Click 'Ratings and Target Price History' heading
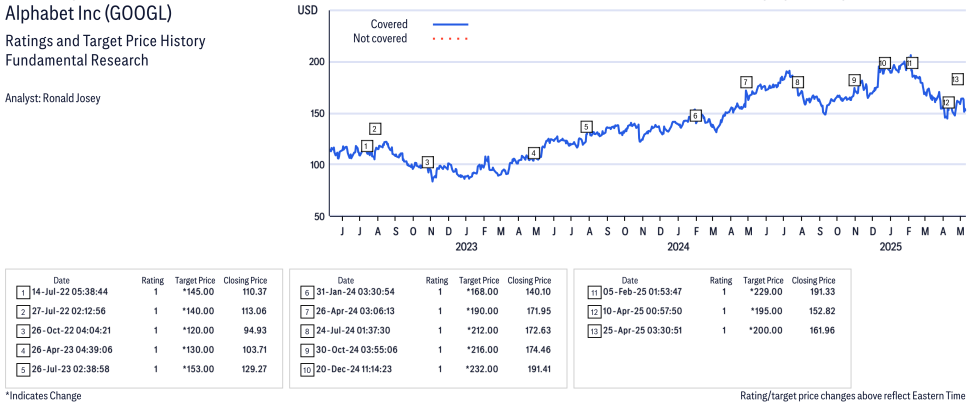976x402 pixels. [105, 42]
